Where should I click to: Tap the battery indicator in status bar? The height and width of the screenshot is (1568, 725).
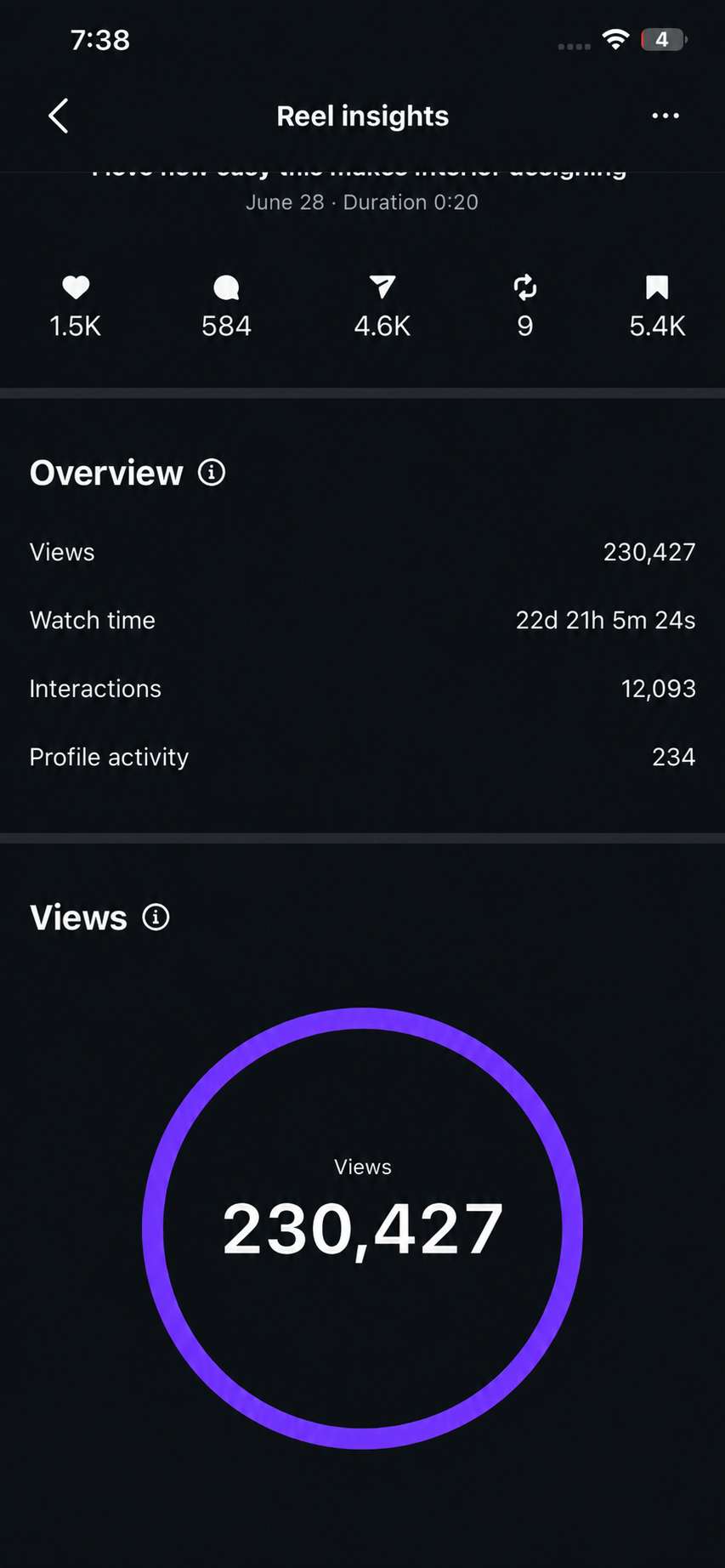[x=664, y=39]
